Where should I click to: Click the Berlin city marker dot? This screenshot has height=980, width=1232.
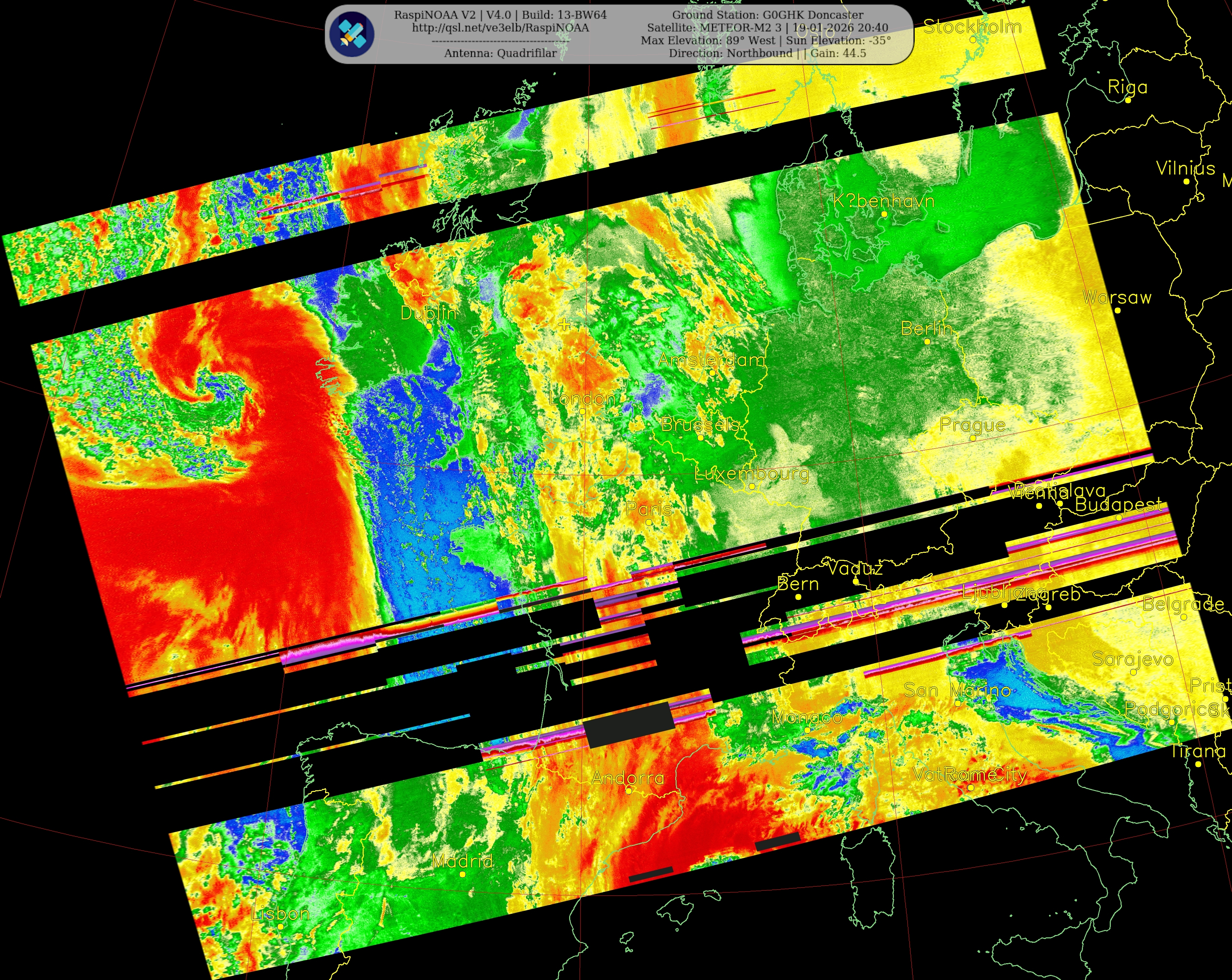[927, 342]
